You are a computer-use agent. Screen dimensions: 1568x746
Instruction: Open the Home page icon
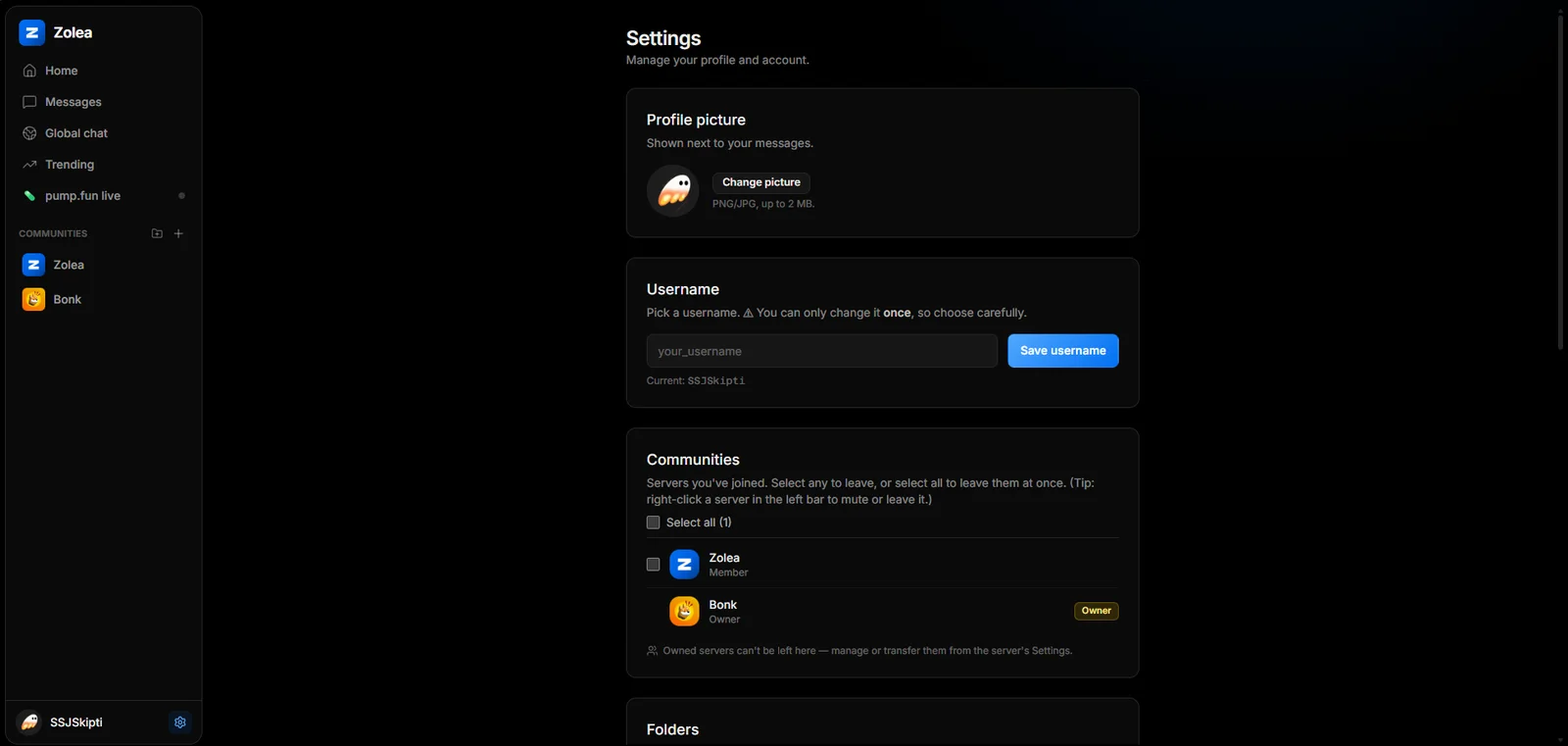(29, 71)
